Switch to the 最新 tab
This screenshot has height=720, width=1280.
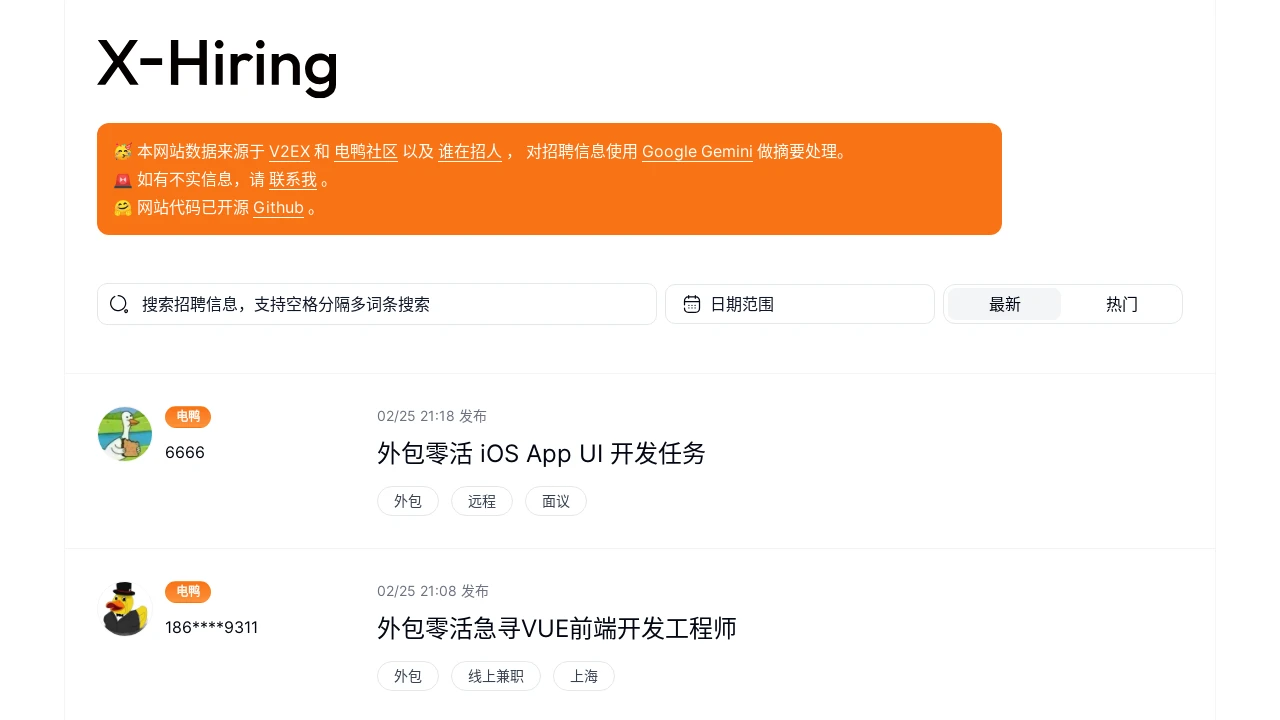click(x=1004, y=304)
